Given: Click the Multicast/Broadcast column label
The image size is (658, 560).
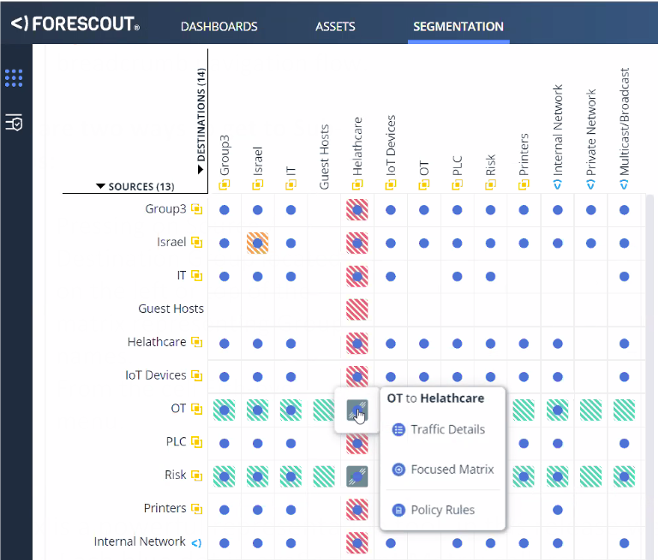Looking at the screenshot, I should 624,122.
